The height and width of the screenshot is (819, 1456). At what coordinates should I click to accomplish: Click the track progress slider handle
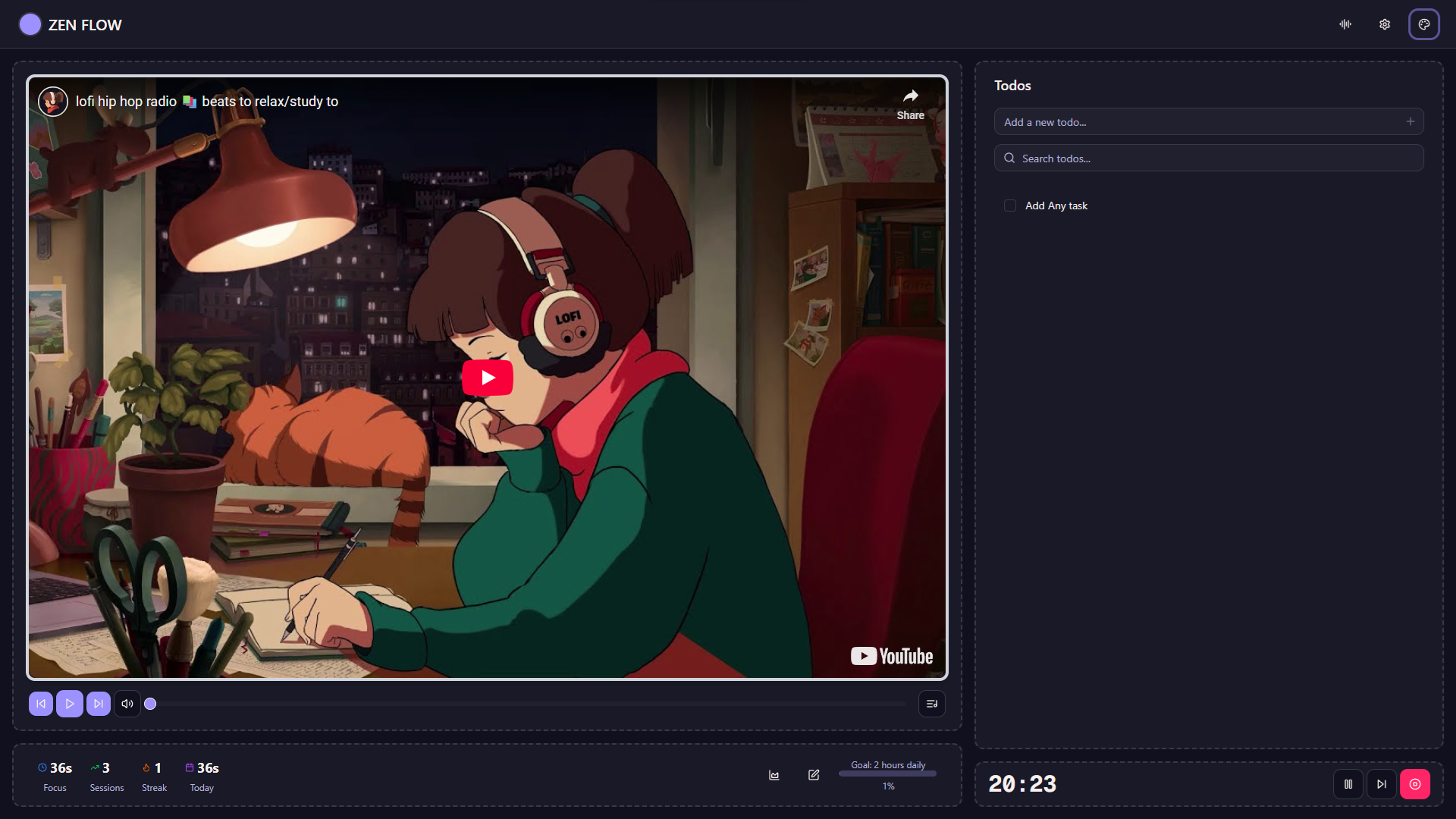click(x=150, y=704)
